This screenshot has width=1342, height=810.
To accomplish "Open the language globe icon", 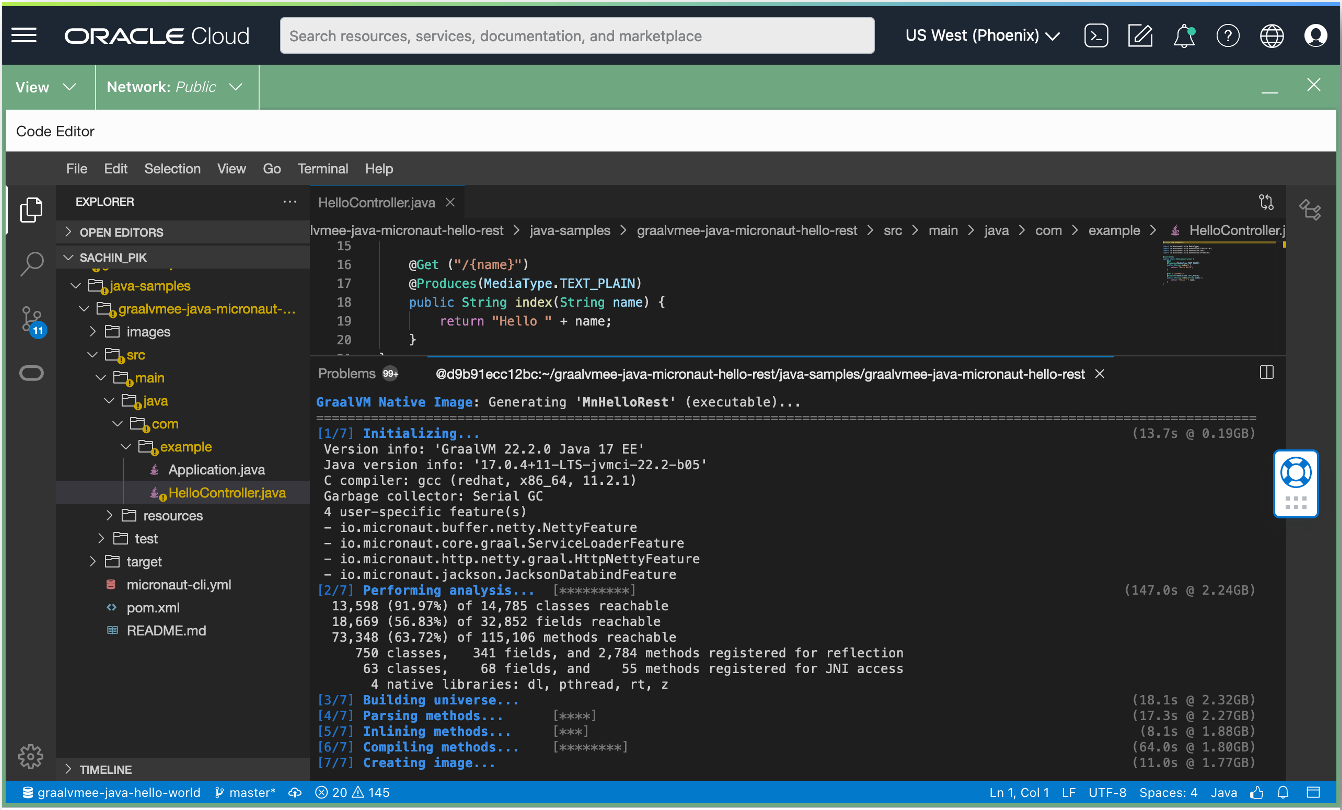I will coord(1271,35).
